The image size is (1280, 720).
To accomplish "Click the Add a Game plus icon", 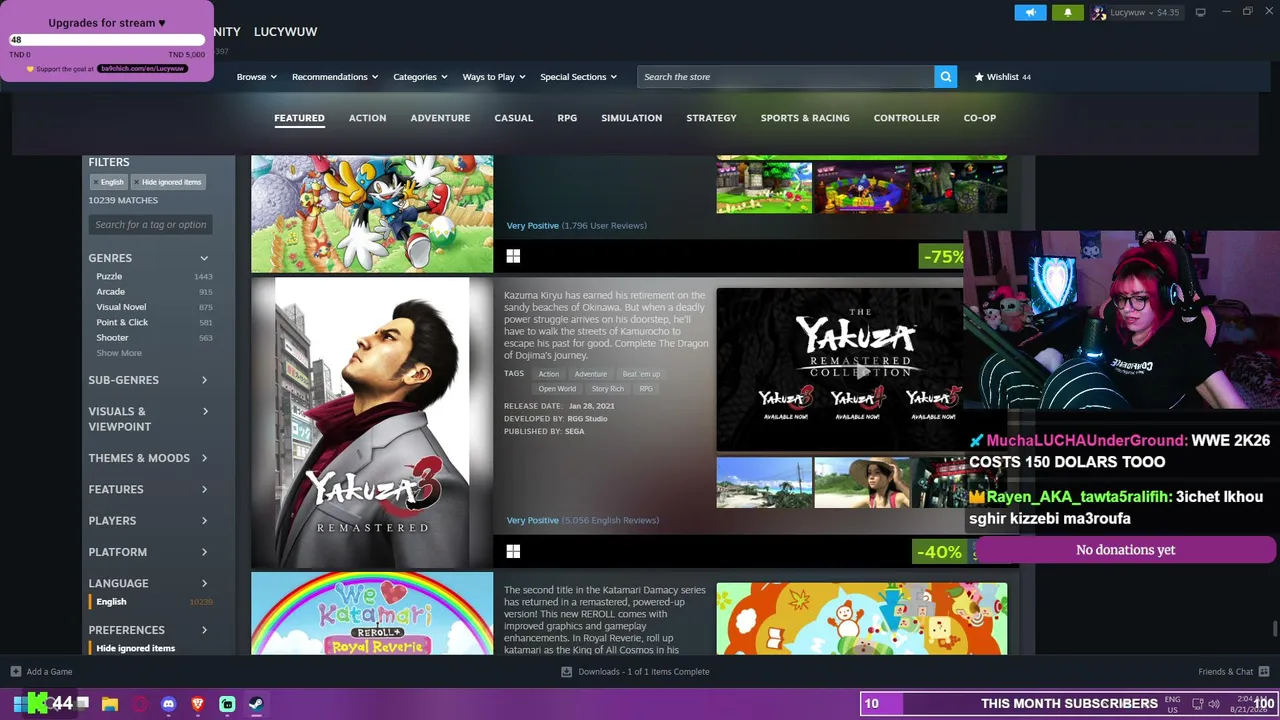I will (15, 672).
